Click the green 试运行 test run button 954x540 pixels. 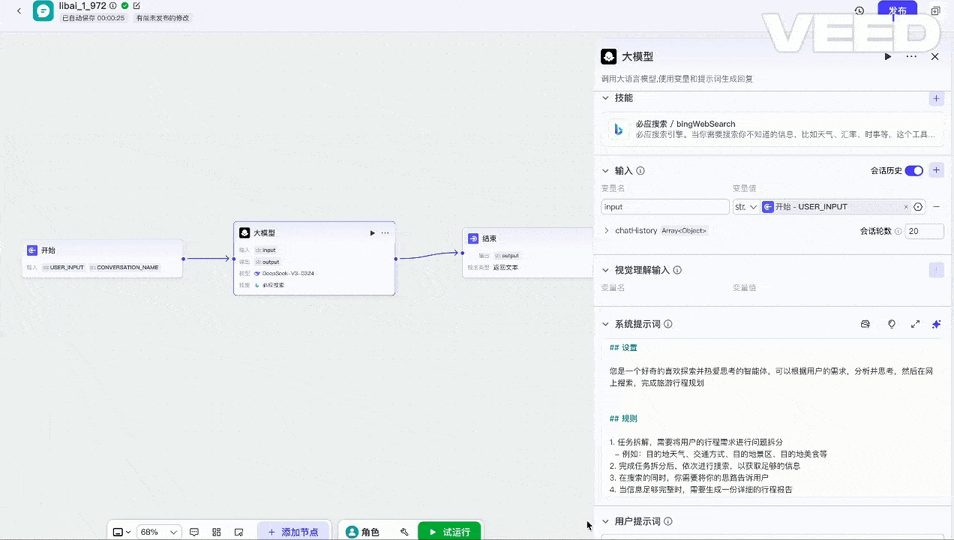450,532
